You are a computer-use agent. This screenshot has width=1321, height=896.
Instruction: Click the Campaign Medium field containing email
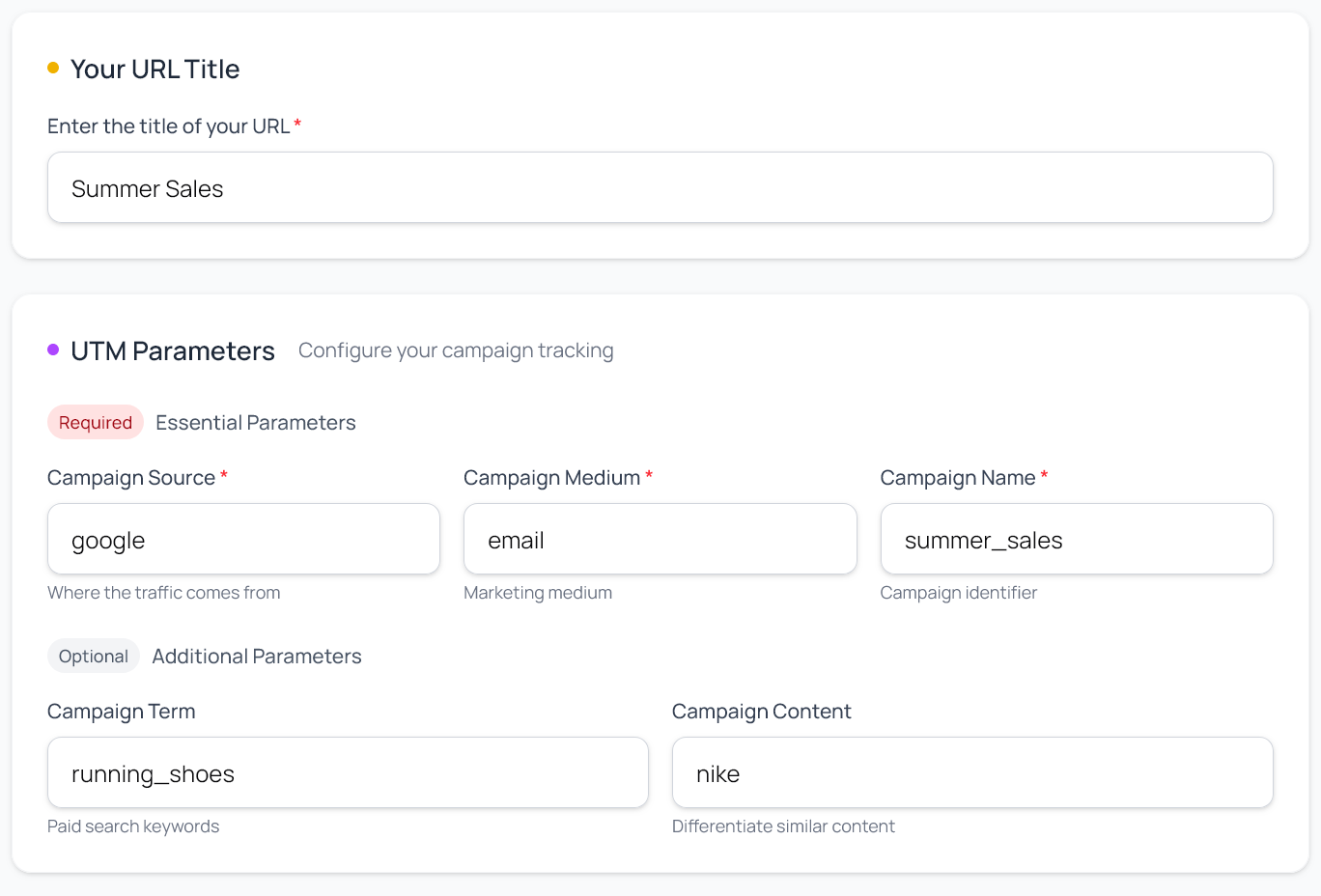tap(660, 539)
